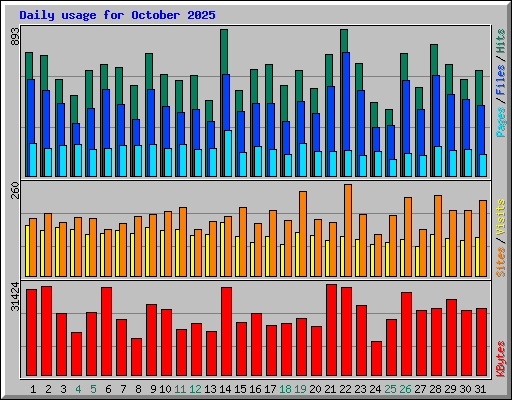Click the 'Daily usage for October 2025' title
Screen dimensions: 512x400
(117, 15)
